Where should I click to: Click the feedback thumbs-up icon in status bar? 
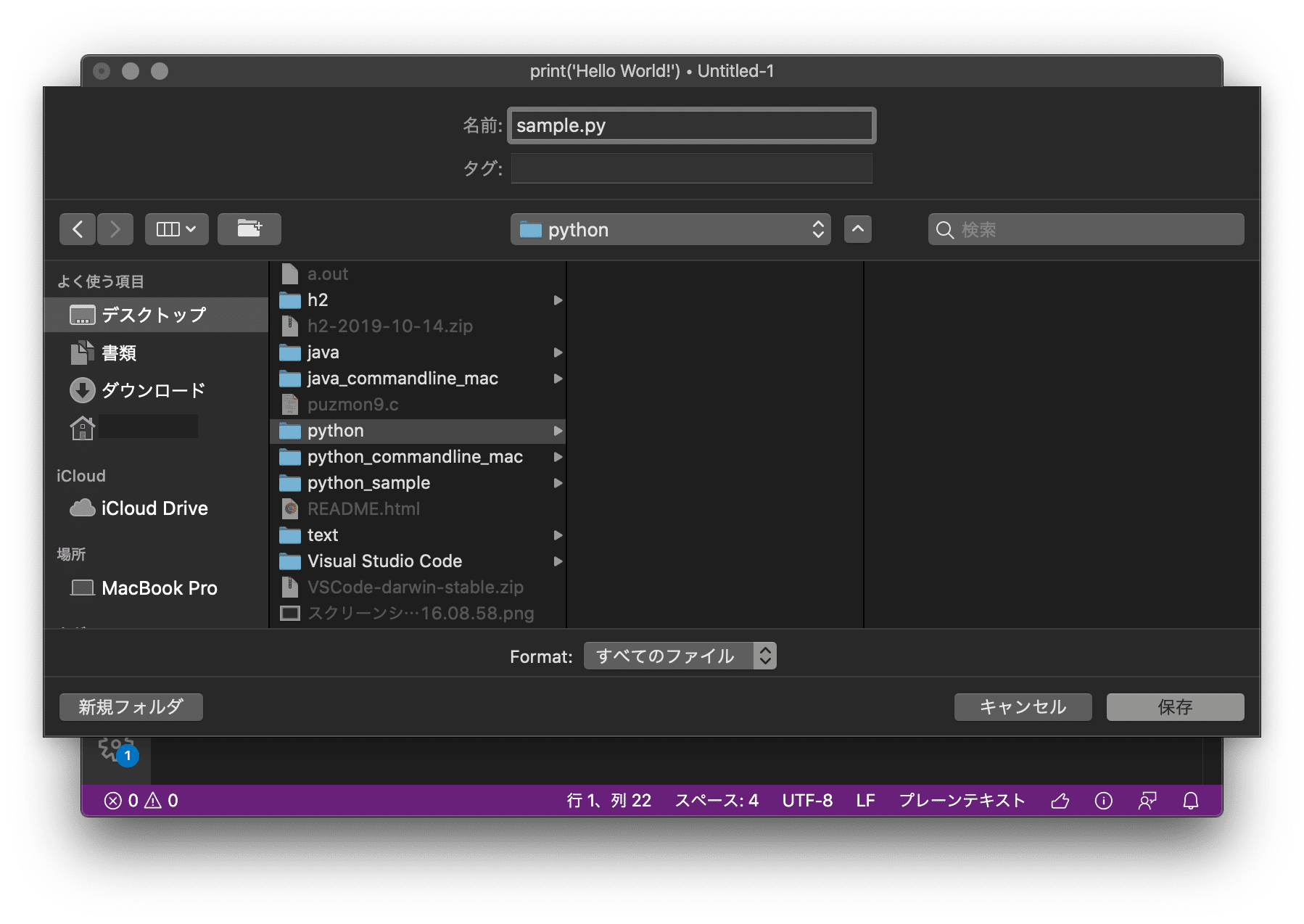click(x=1060, y=801)
